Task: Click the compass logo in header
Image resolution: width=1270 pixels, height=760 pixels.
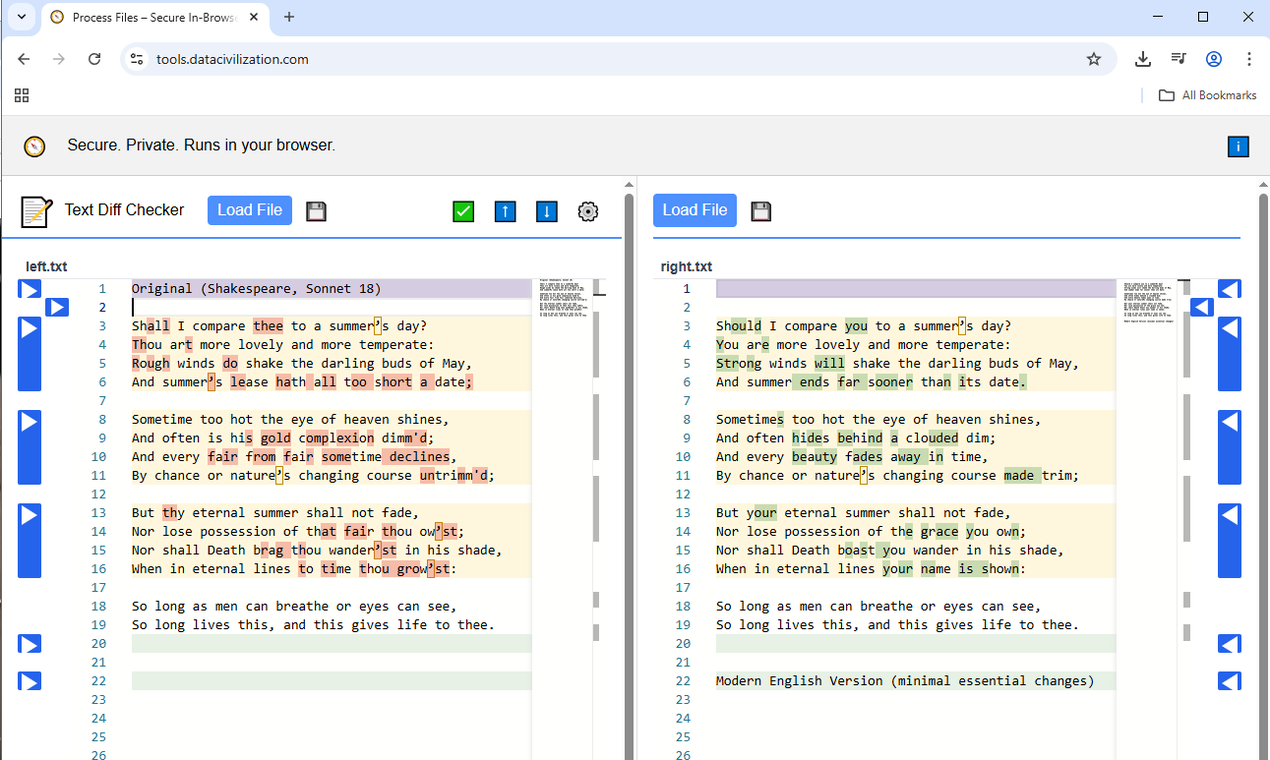Action: [35, 146]
